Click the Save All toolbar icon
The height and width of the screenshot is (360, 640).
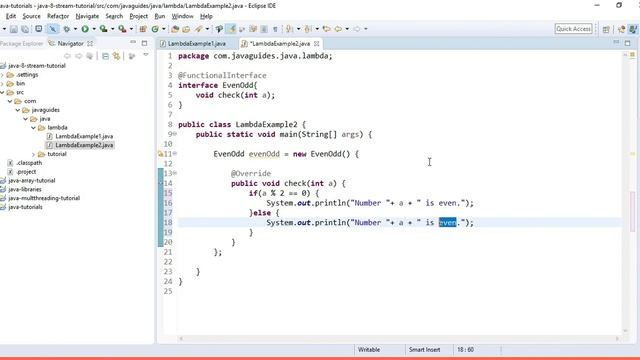point(25,29)
